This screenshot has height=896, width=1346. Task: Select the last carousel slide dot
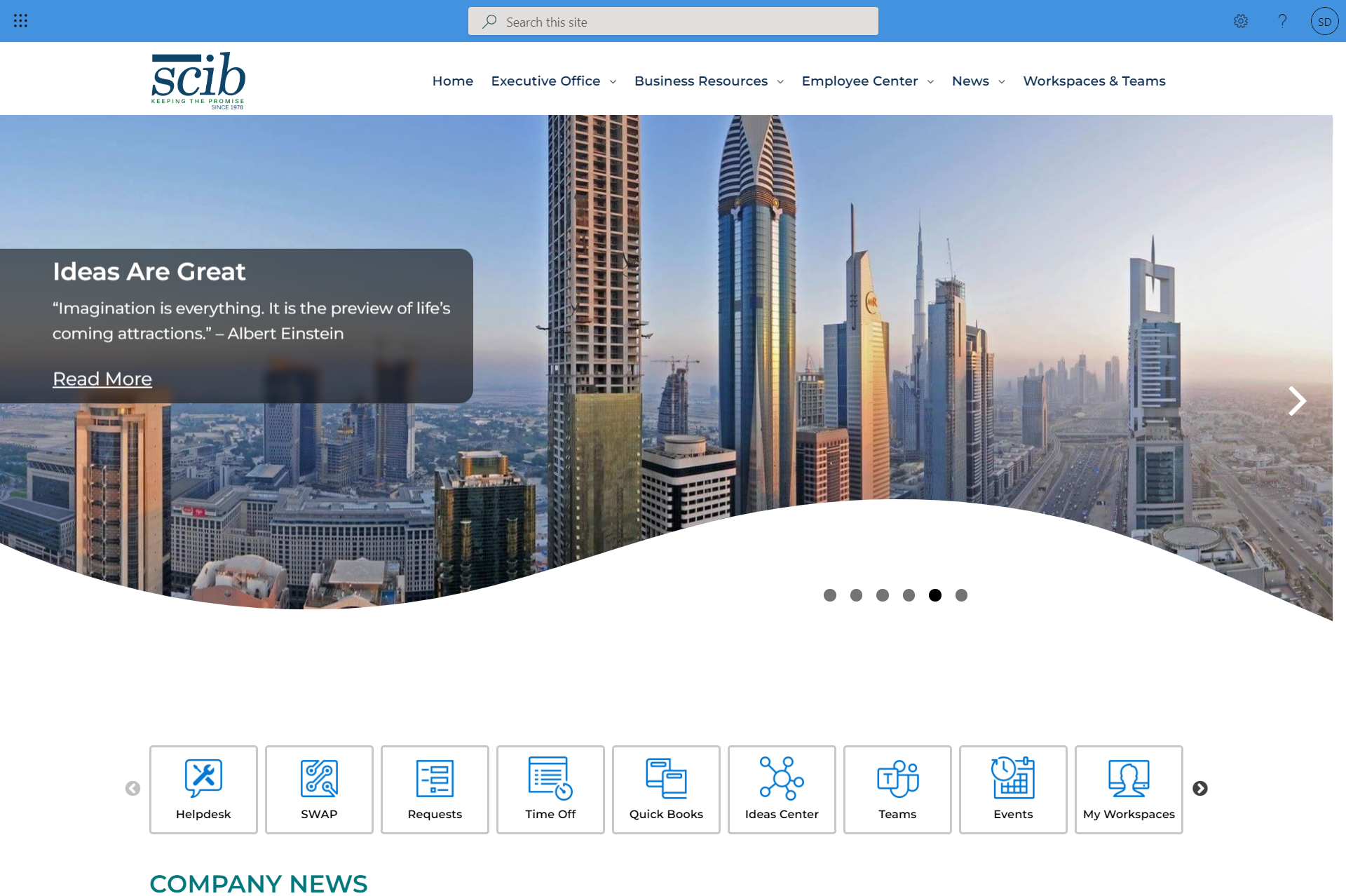961,595
